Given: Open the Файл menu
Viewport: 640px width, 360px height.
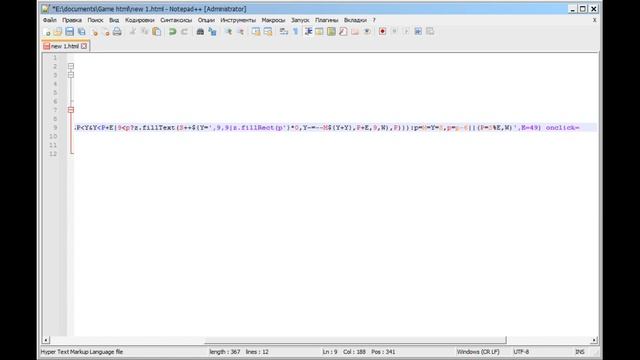Looking at the screenshot, I should 50,20.
